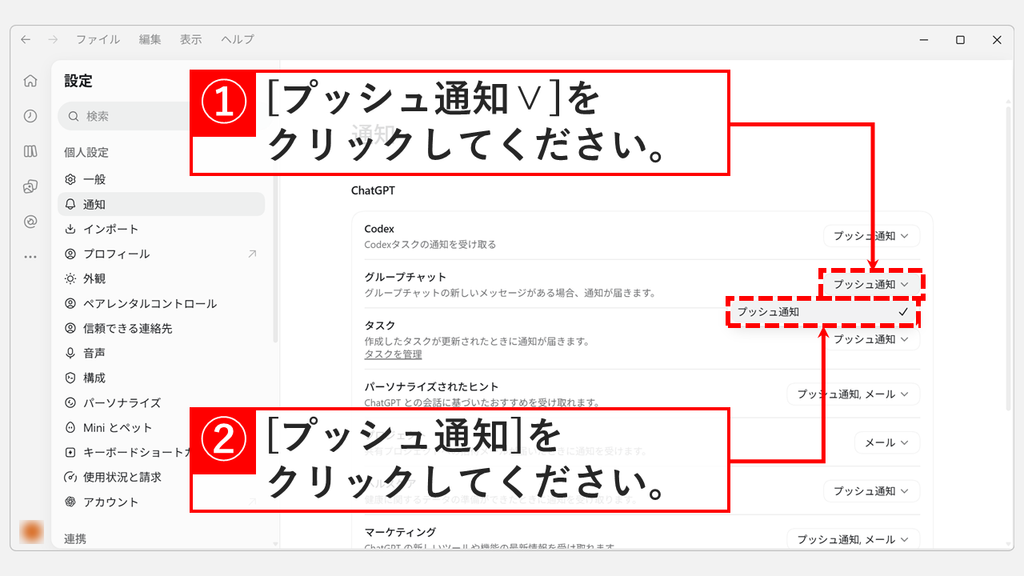Click the external link arrow beside プロフィール
The width and height of the screenshot is (1024, 576).
click(252, 253)
